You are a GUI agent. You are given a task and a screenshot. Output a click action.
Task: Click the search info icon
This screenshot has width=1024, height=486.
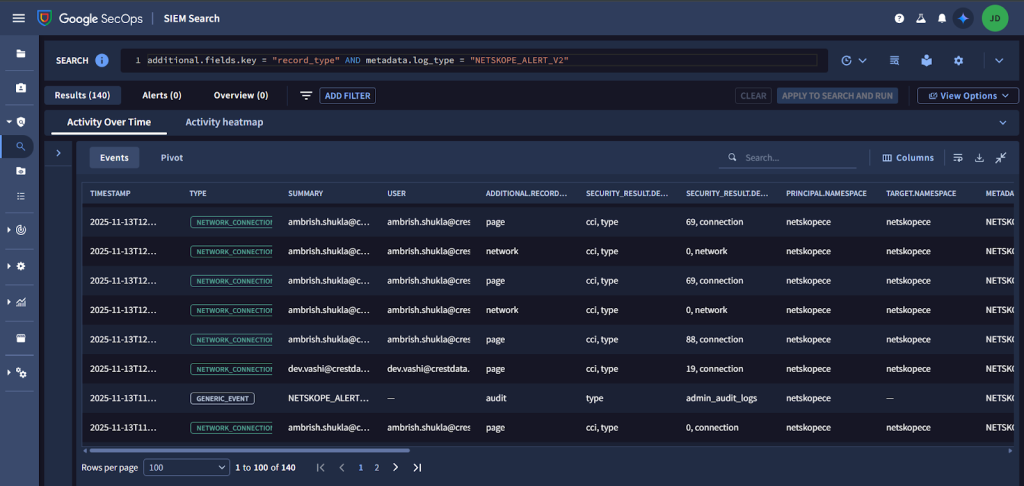pyautogui.click(x=102, y=60)
